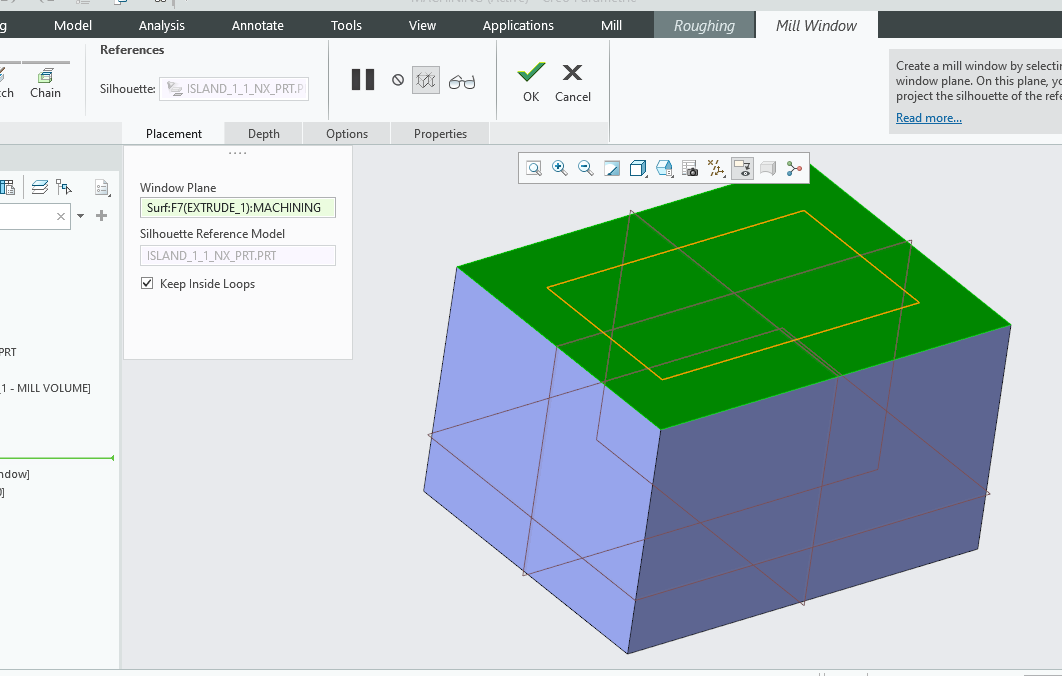Open the model tree settings dropdown
Screen dimensions: 1062x676
tap(102, 188)
